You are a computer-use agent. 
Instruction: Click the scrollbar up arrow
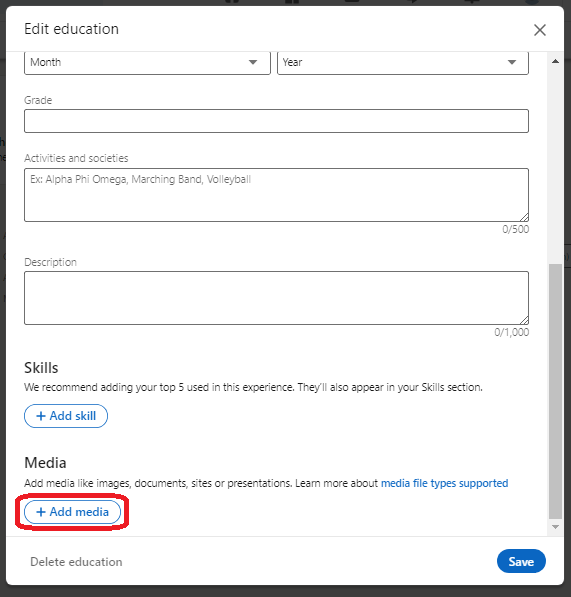(555, 61)
